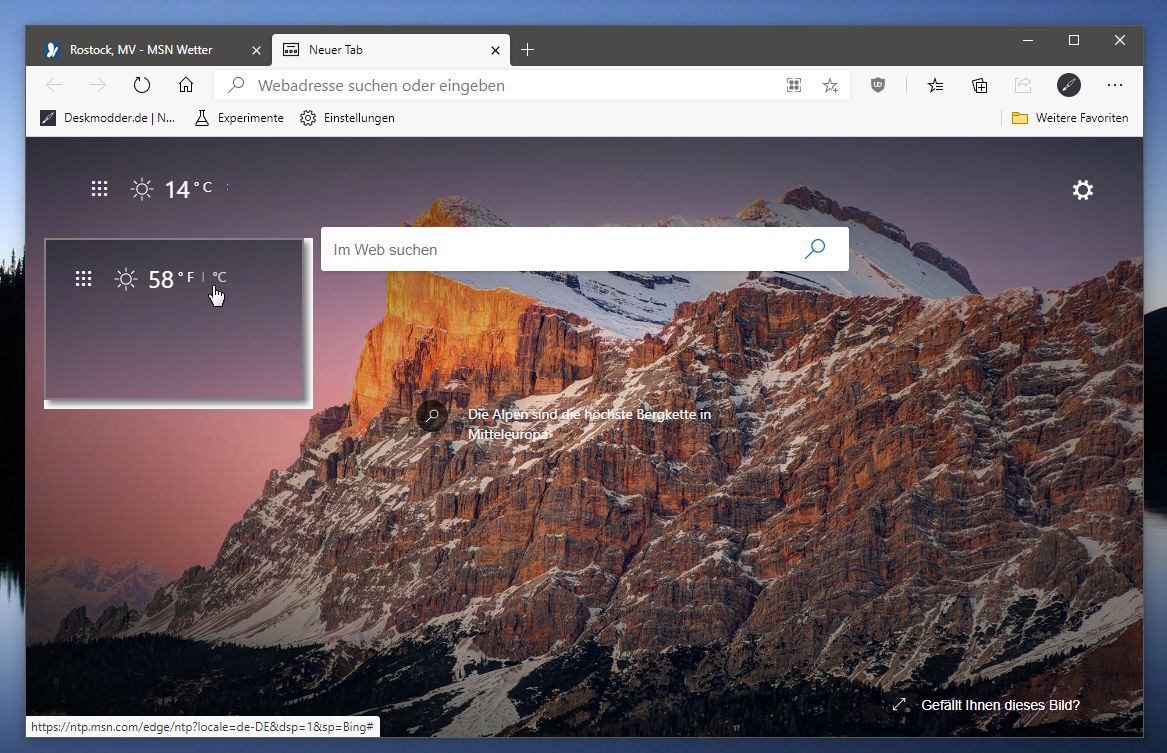Image resolution: width=1167 pixels, height=753 pixels.
Task: Open Die Alpen sind die höchste Bergkette link
Action: [x=589, y=424]
